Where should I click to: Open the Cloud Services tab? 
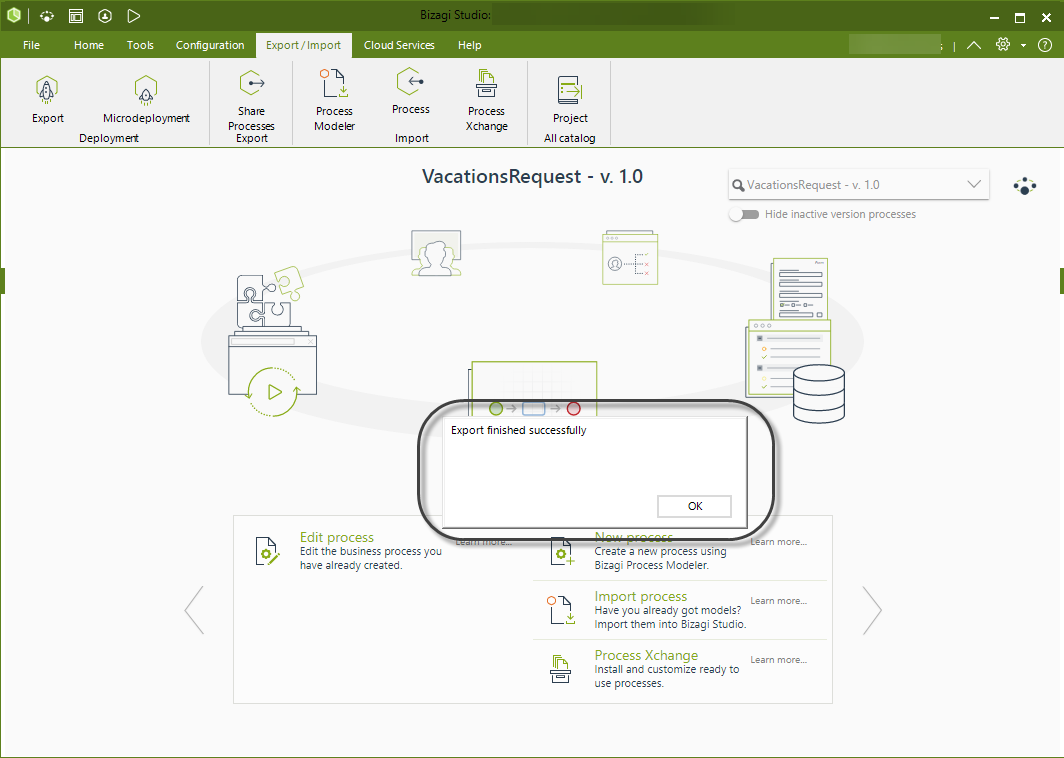coord(399,45)
